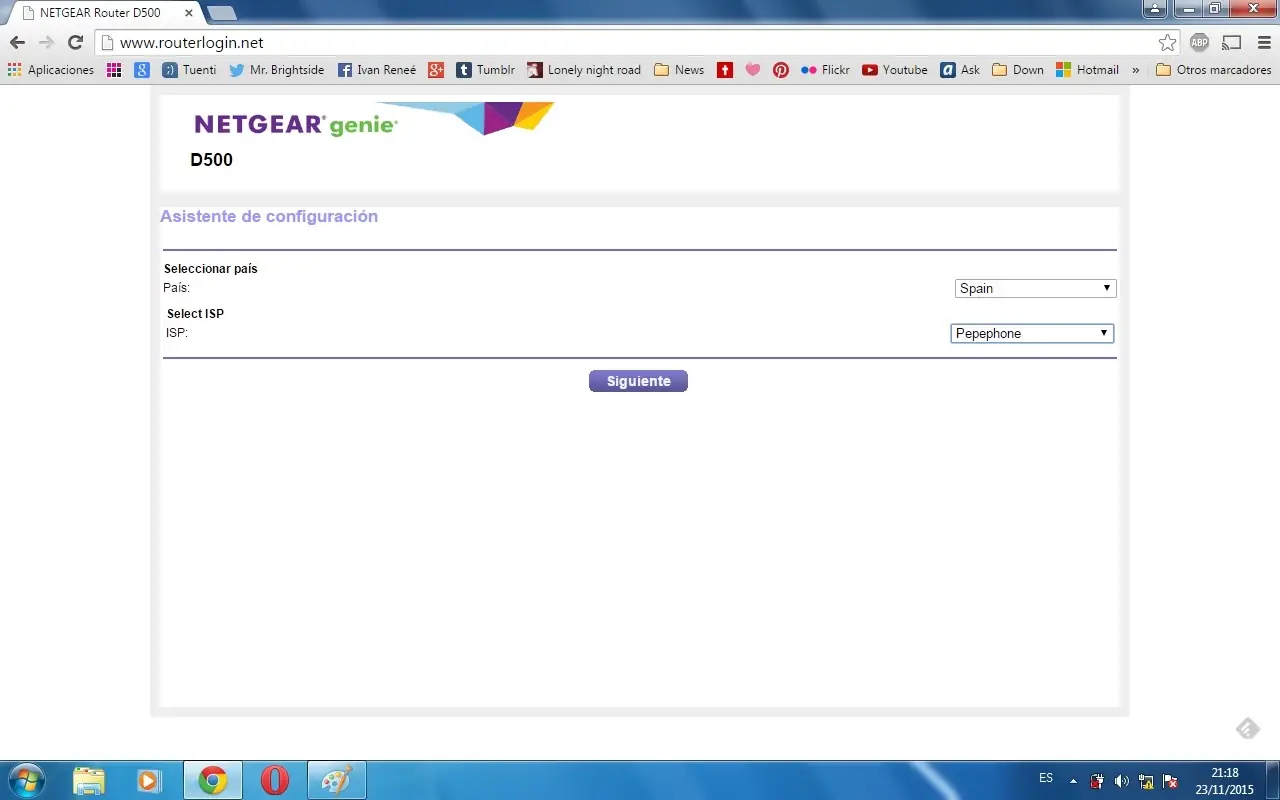Click the Select ISP label

click(195, 314)
